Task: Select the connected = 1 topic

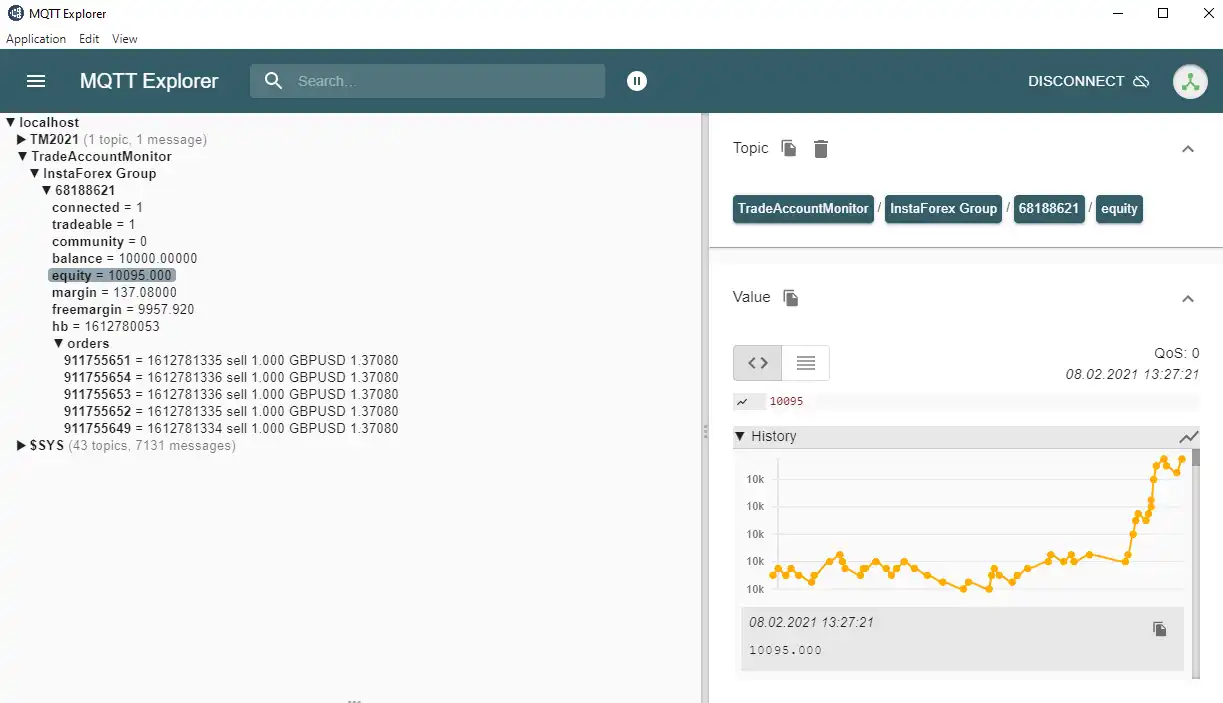Action: (x=97, y=208)
